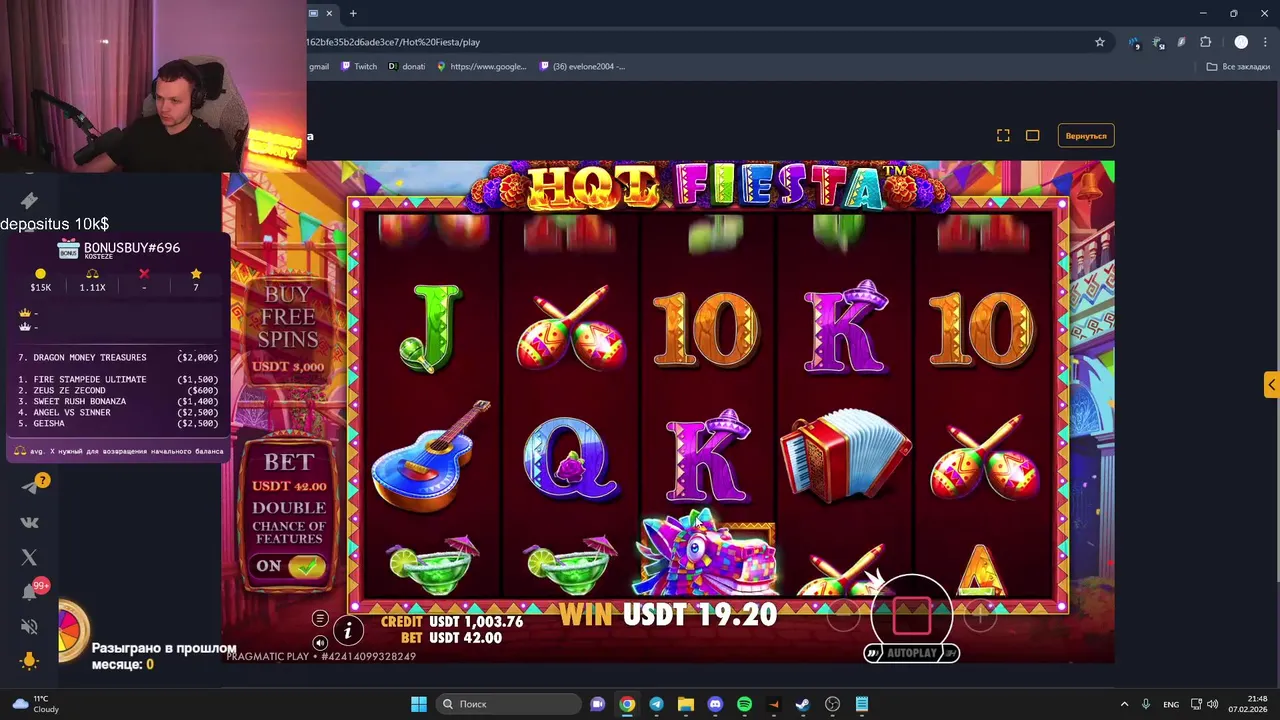
Task: Click DRAGON MONEY TREASURES list row
Action: [x=118, y=357]
